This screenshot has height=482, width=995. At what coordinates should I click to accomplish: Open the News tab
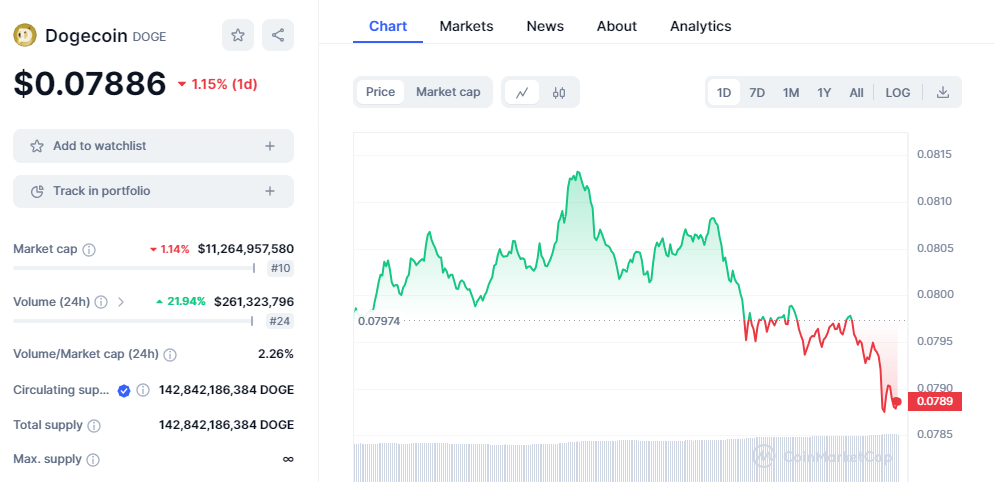(545, 26)
